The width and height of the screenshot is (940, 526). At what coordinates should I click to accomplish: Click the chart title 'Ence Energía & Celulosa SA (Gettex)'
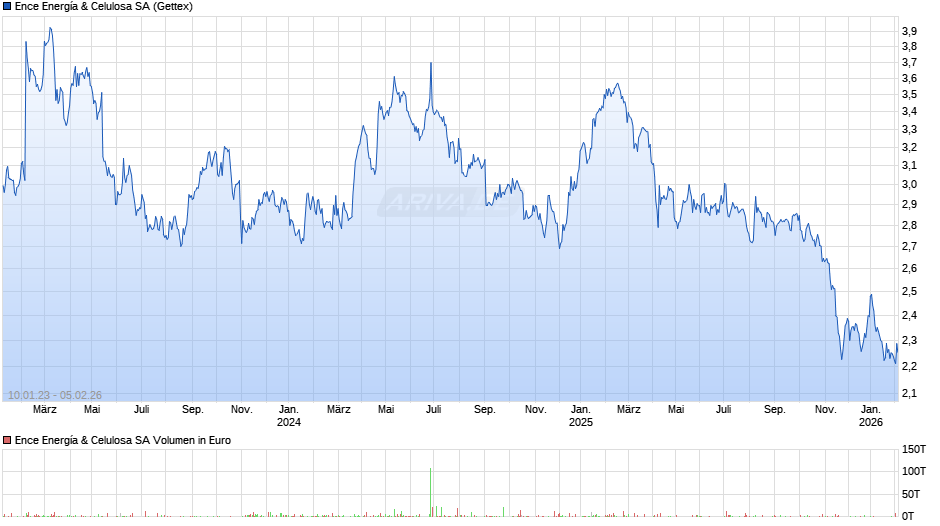104,7
